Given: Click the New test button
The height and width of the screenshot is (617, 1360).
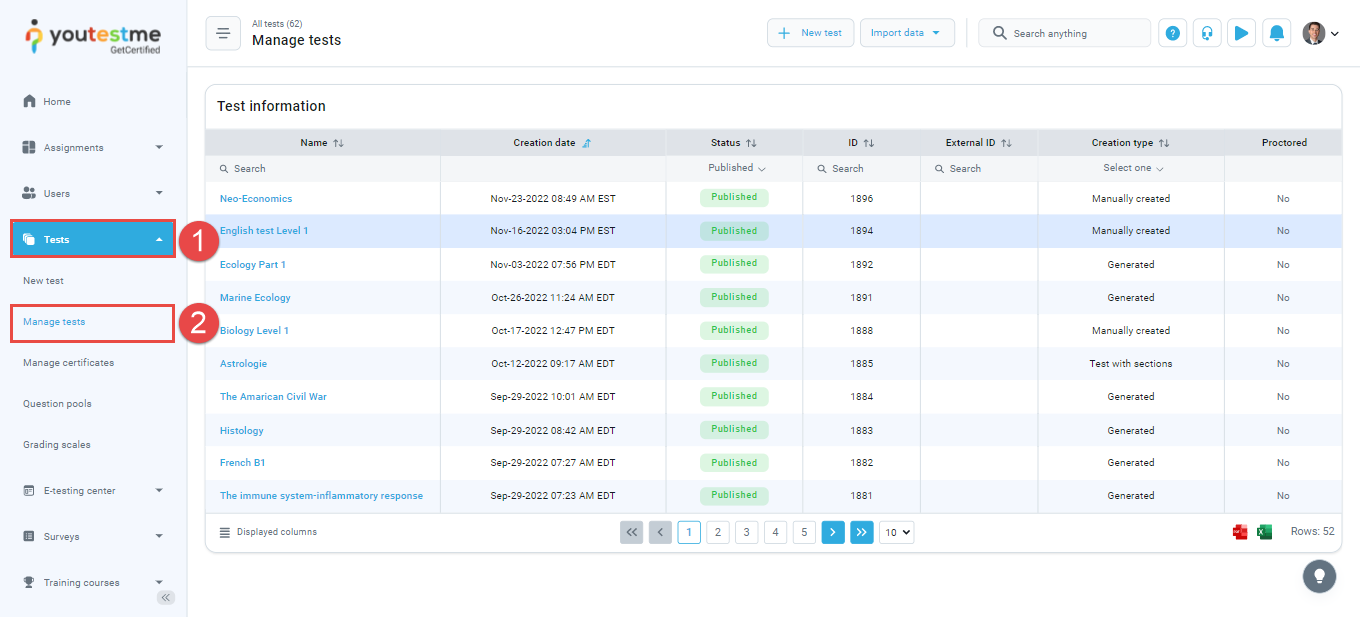Looking at the screenshot, I should point(810,33).
